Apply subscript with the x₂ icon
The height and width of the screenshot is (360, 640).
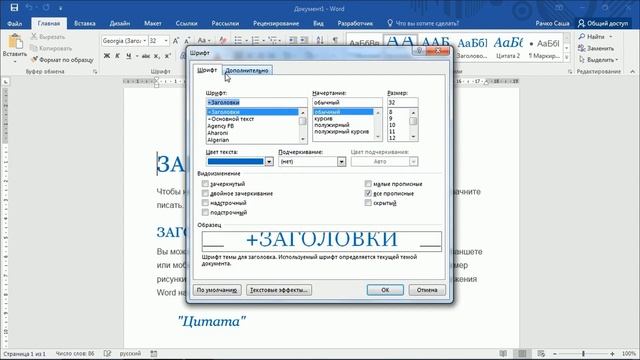coord(157,56)
